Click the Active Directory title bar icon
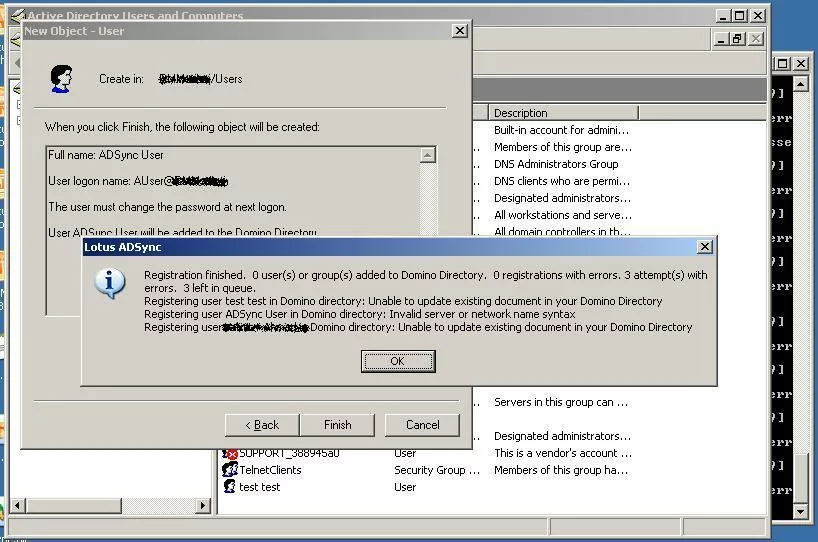Viewport: 818px width, 542px height. point(16,16)
